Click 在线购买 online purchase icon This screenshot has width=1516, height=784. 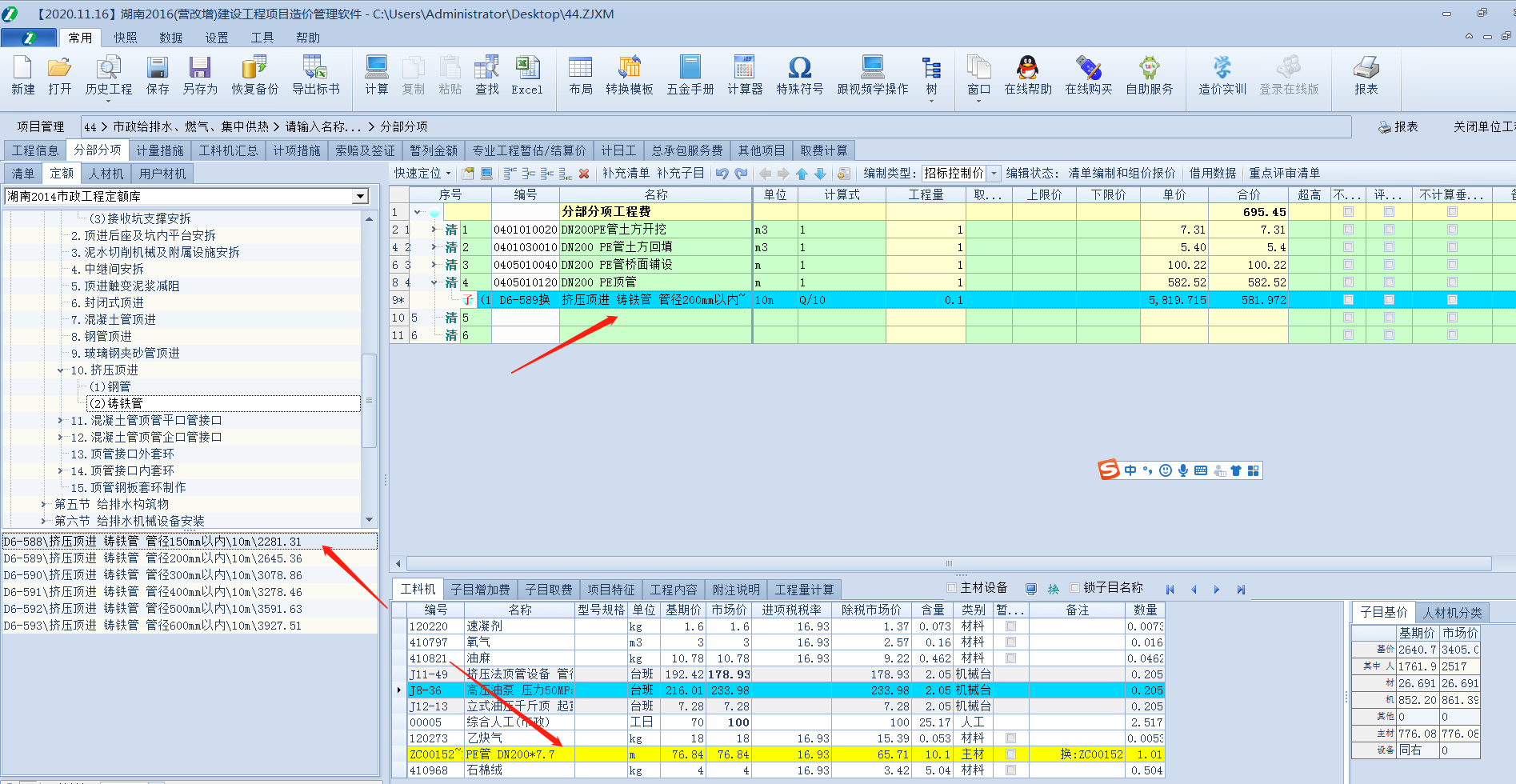click(x=1089, y=76)
